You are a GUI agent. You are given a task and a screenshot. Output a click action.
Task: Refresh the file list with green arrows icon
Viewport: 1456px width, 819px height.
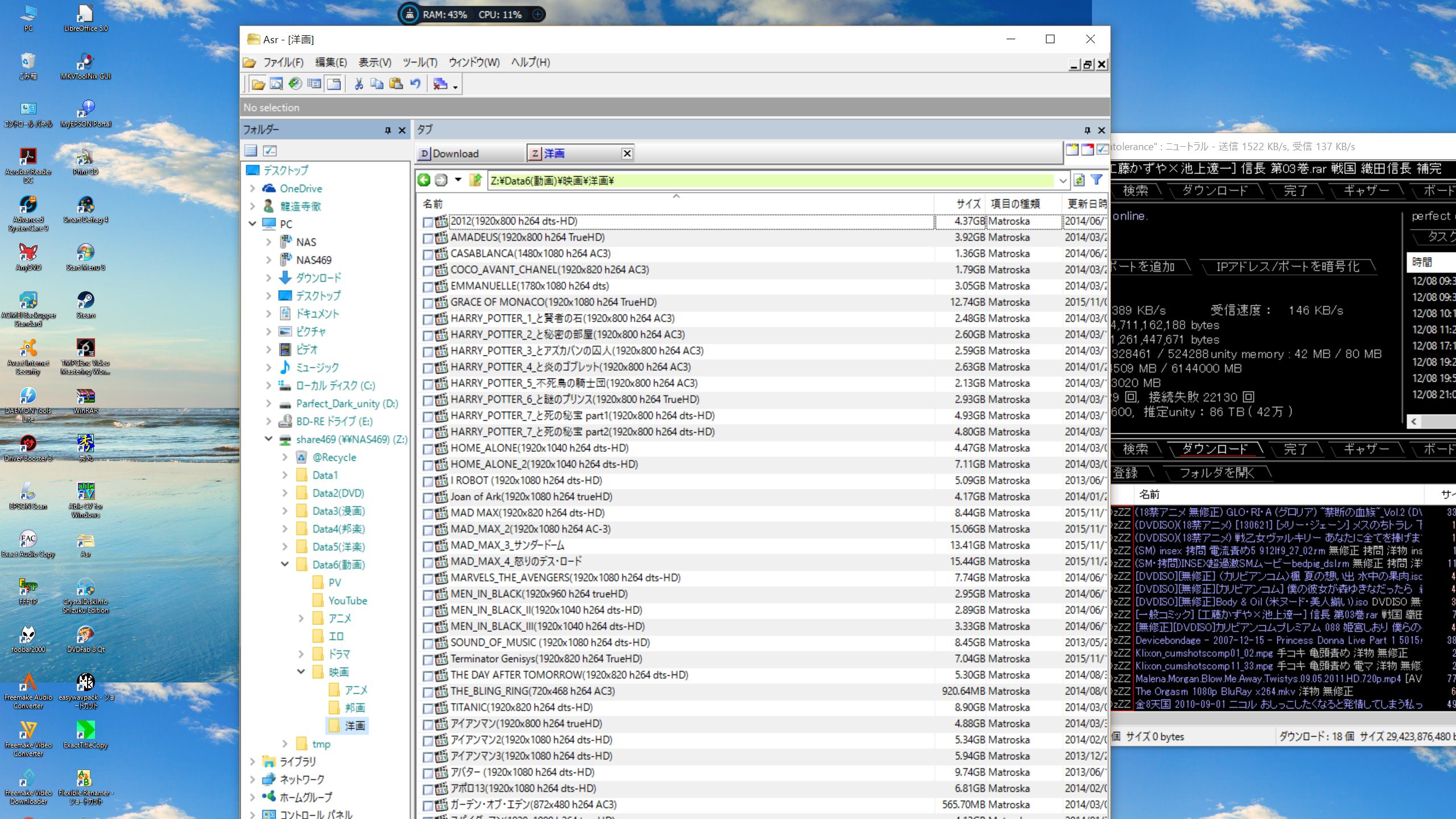click(x=1079, y=180)
